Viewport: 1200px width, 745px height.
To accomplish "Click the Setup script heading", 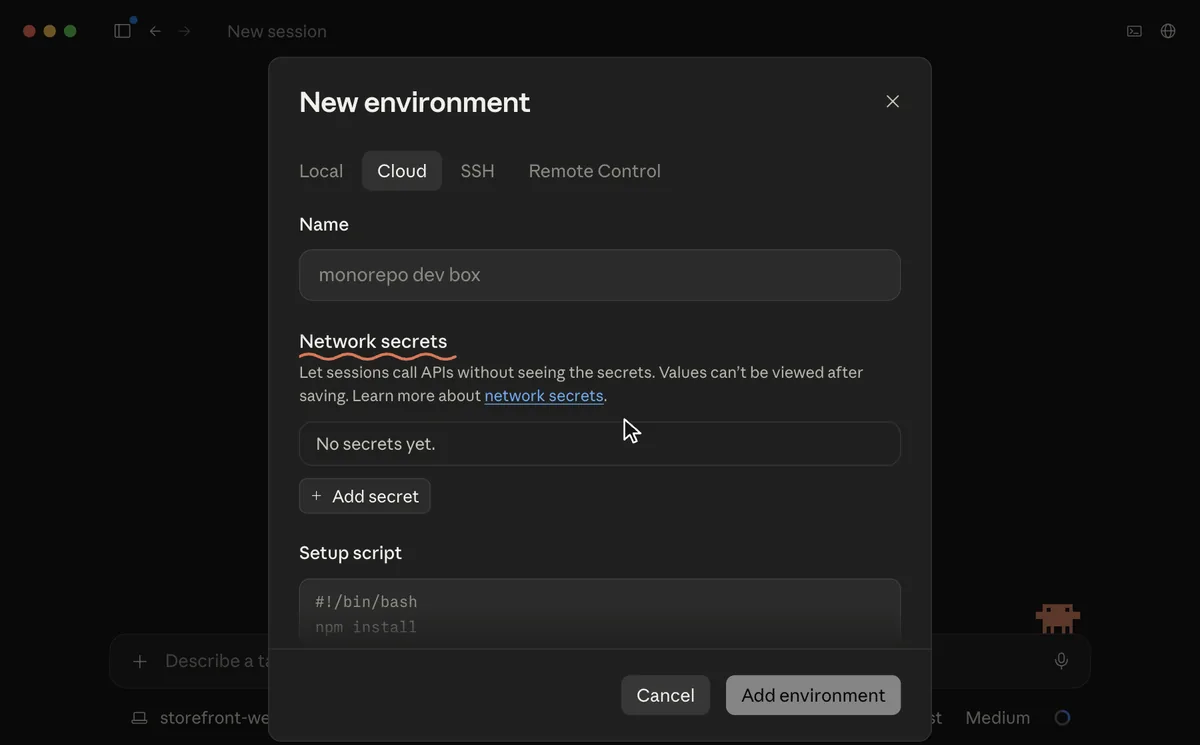I will (350, 553).
